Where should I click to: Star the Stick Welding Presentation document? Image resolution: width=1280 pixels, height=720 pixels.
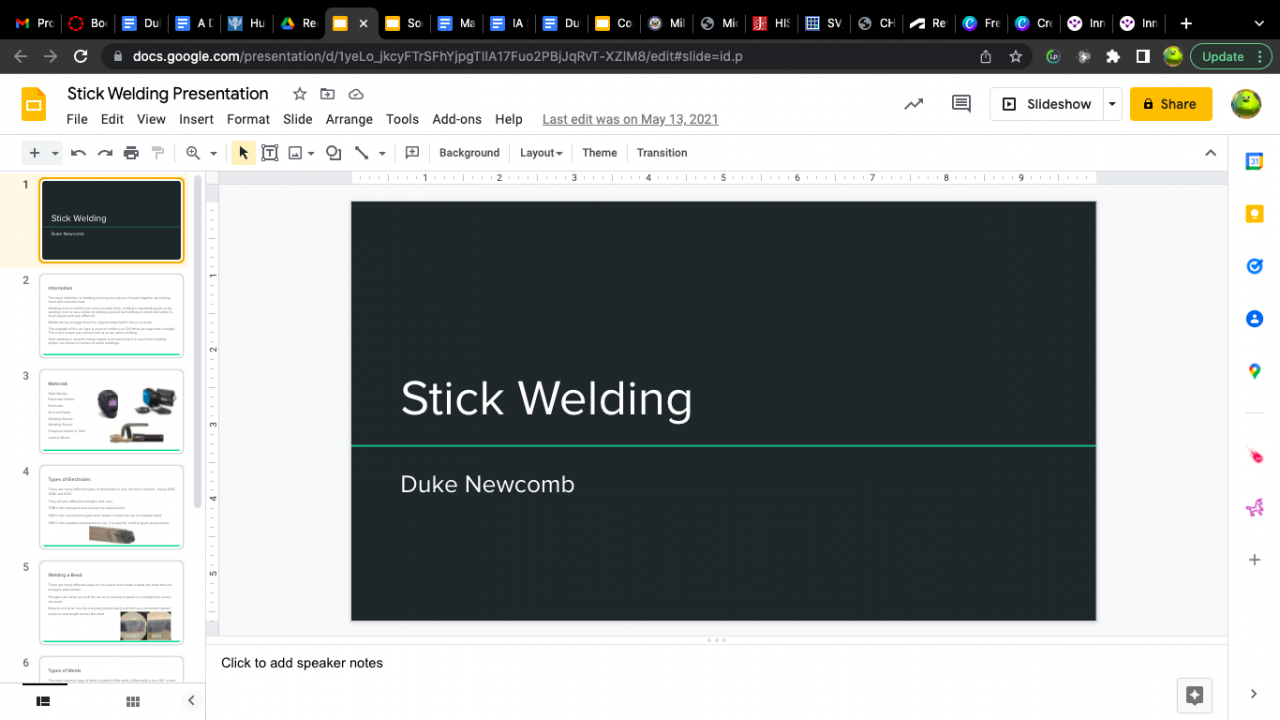[x=299, y=94]
